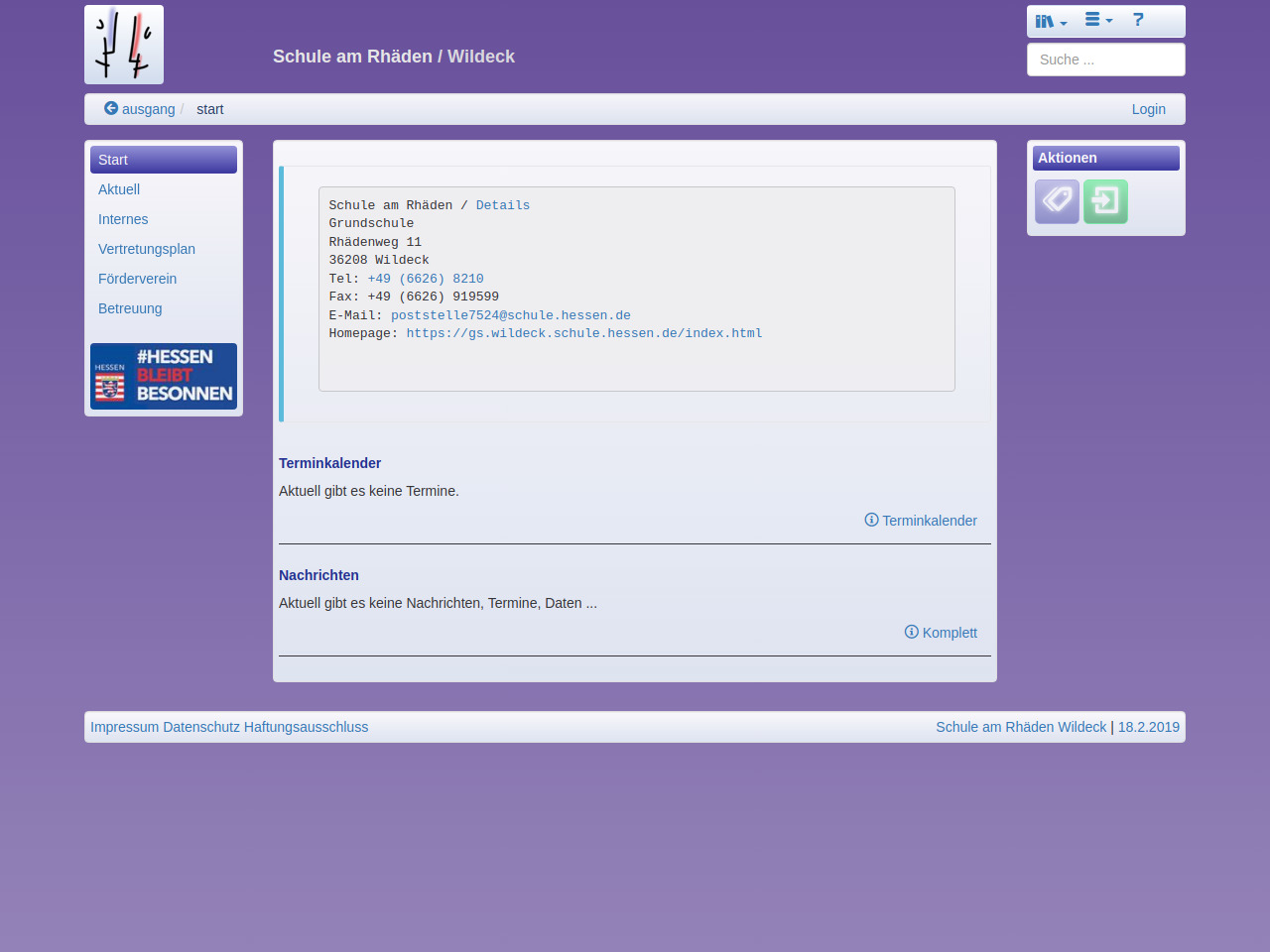This screenshot has height=952, width=1270.
Task: Click the school logo image
Action: click(124, 45)
